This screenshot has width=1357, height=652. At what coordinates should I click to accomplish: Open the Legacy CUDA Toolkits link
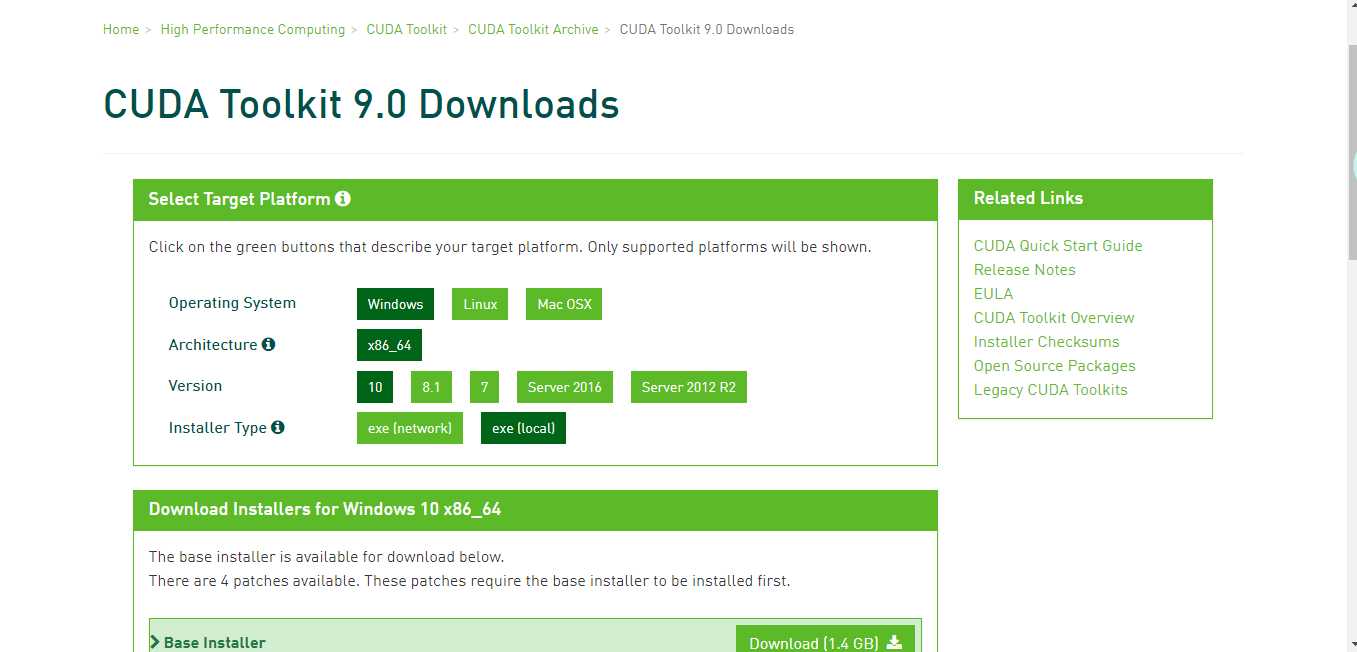[x=1051, y=390]
